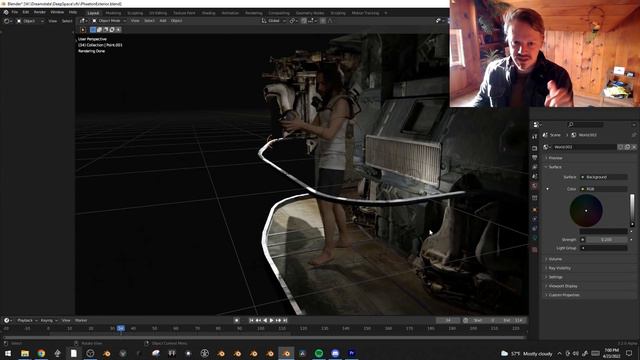
Task: Open the Output properties tab
Action: click(x=535, y=158)
